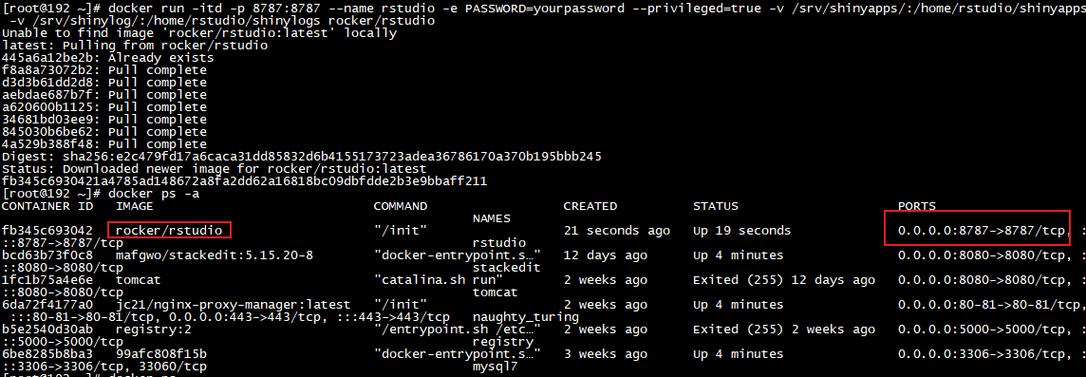The image size is (1086, 377).
Task: Click the CREATED column header
Action: 590,206
